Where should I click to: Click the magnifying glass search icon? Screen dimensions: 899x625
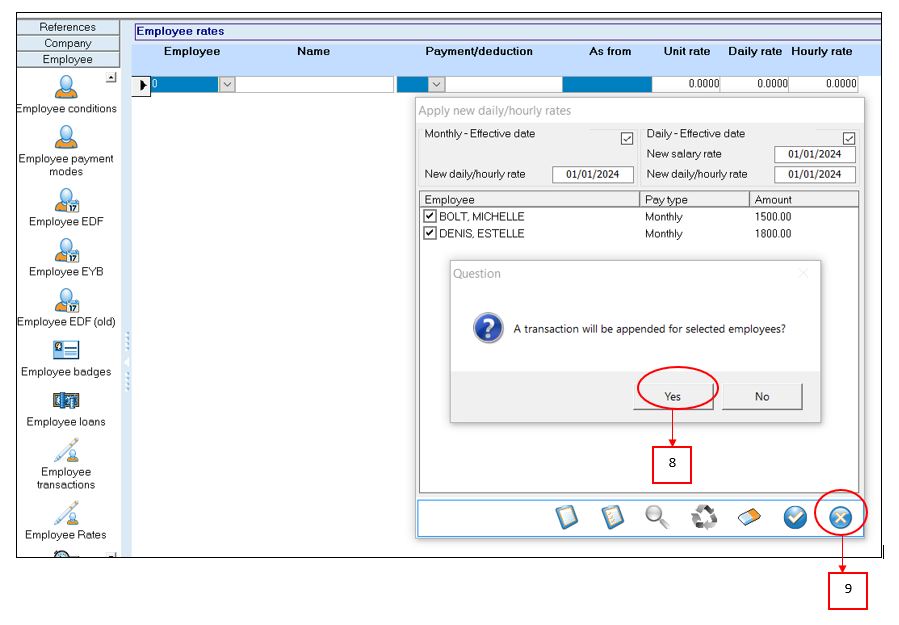[657, 517]
